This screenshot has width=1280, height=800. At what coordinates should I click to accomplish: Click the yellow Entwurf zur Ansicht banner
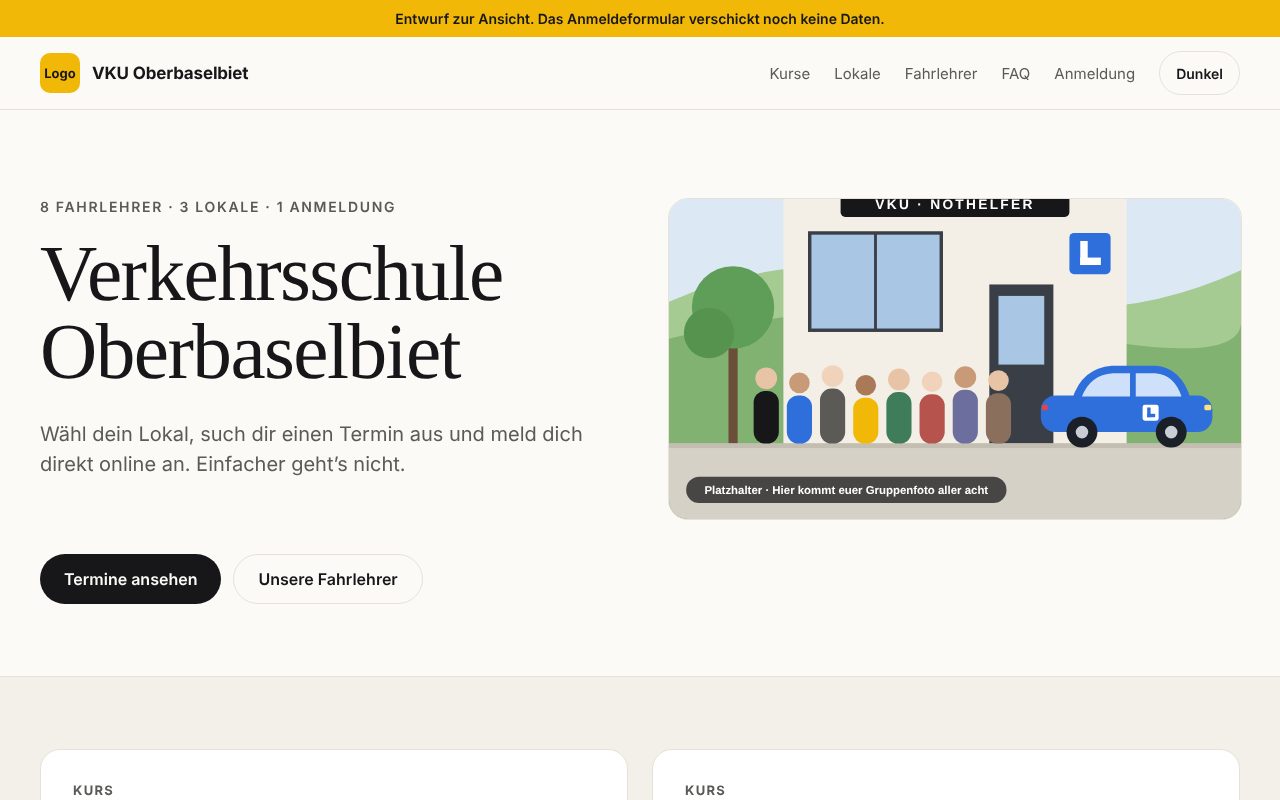(640, 18)
